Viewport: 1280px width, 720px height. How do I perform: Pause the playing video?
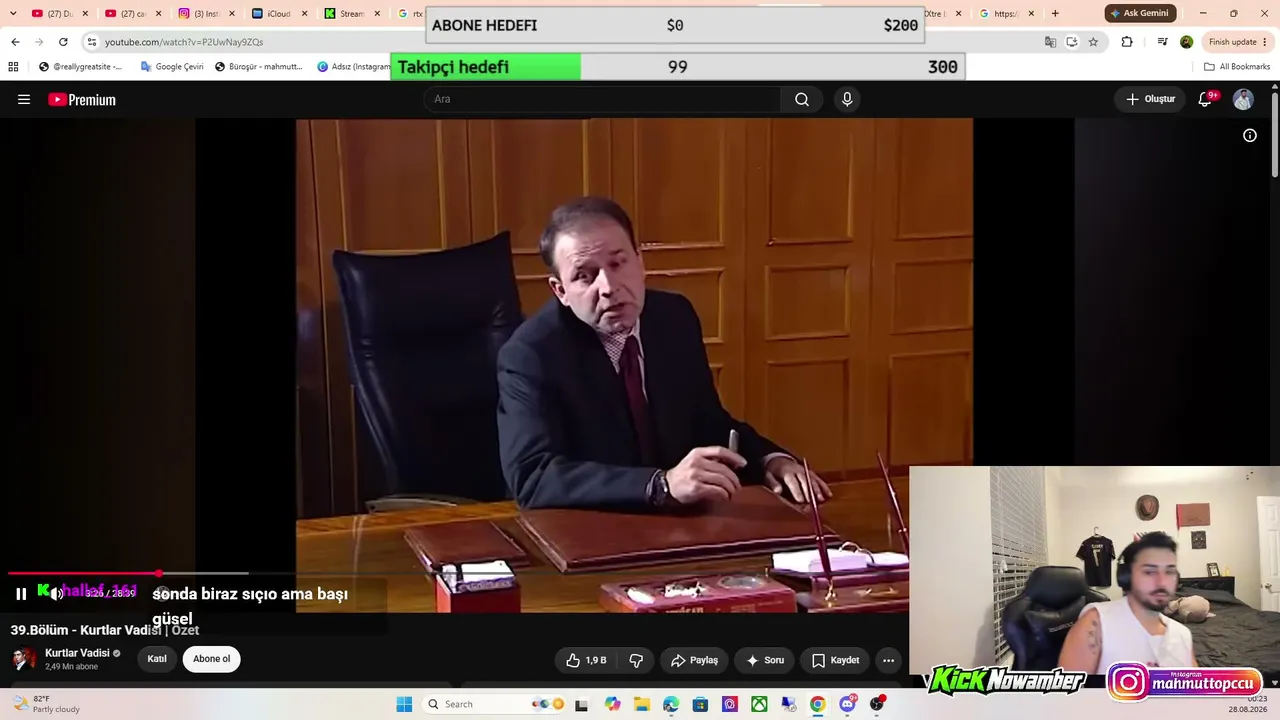tap(21, 594)
